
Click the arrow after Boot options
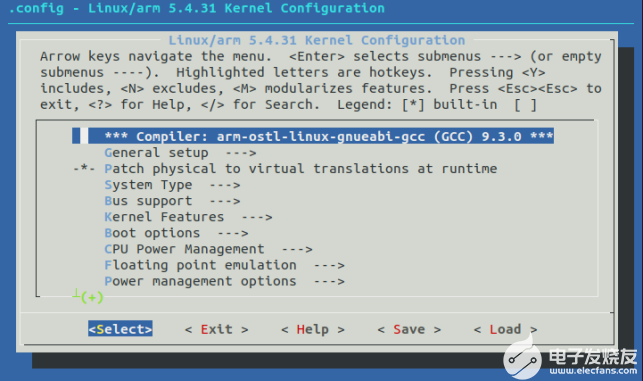click(x=233, y=233)
